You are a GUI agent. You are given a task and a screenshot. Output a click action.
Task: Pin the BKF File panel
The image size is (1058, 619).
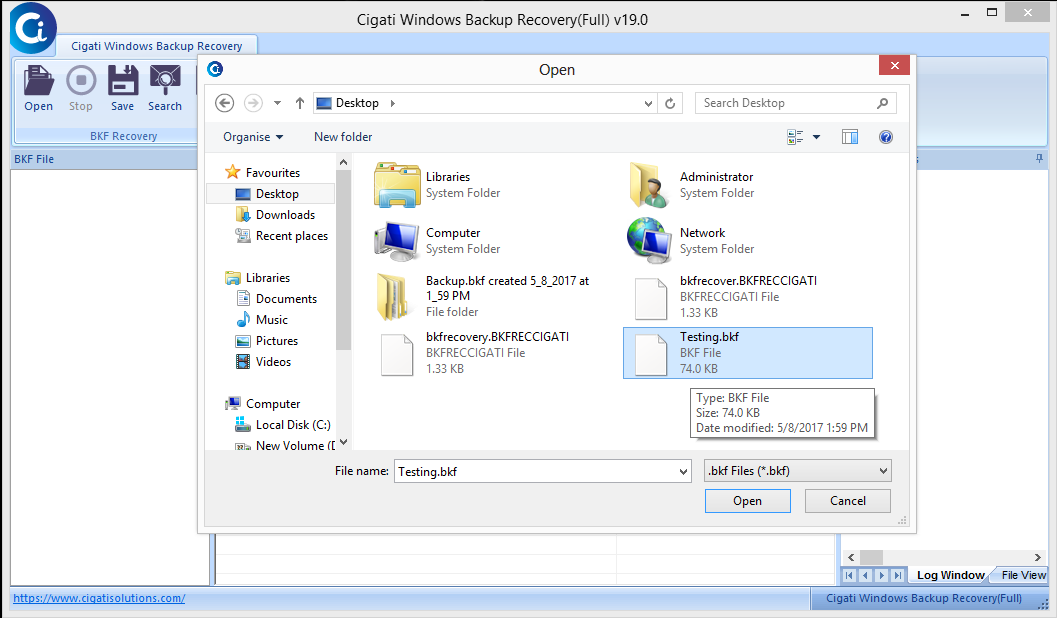pos(1039,159)
